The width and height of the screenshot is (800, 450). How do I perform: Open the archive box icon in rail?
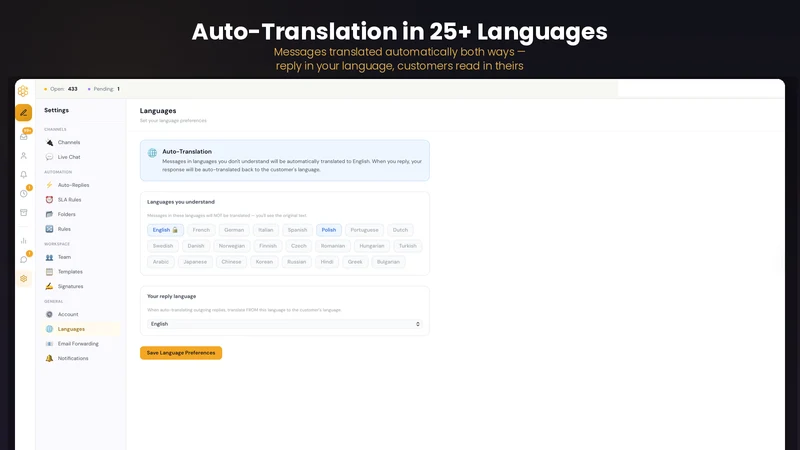23,212
